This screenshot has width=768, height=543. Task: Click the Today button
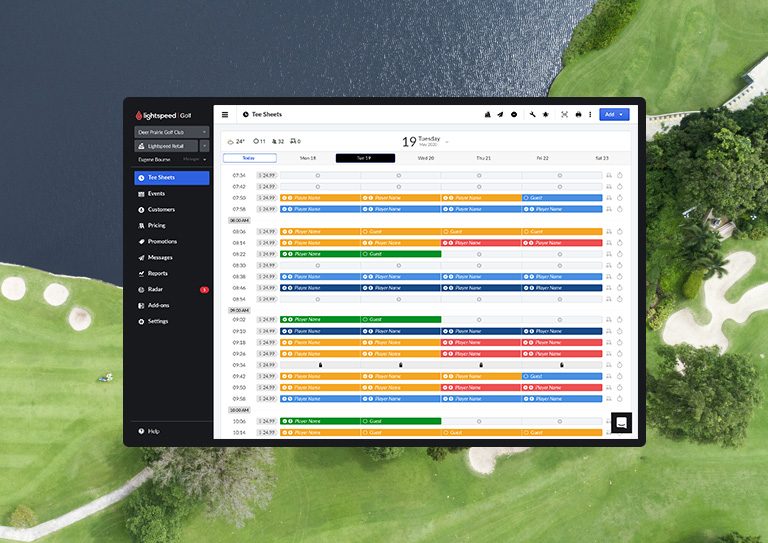tap(250, 158)
